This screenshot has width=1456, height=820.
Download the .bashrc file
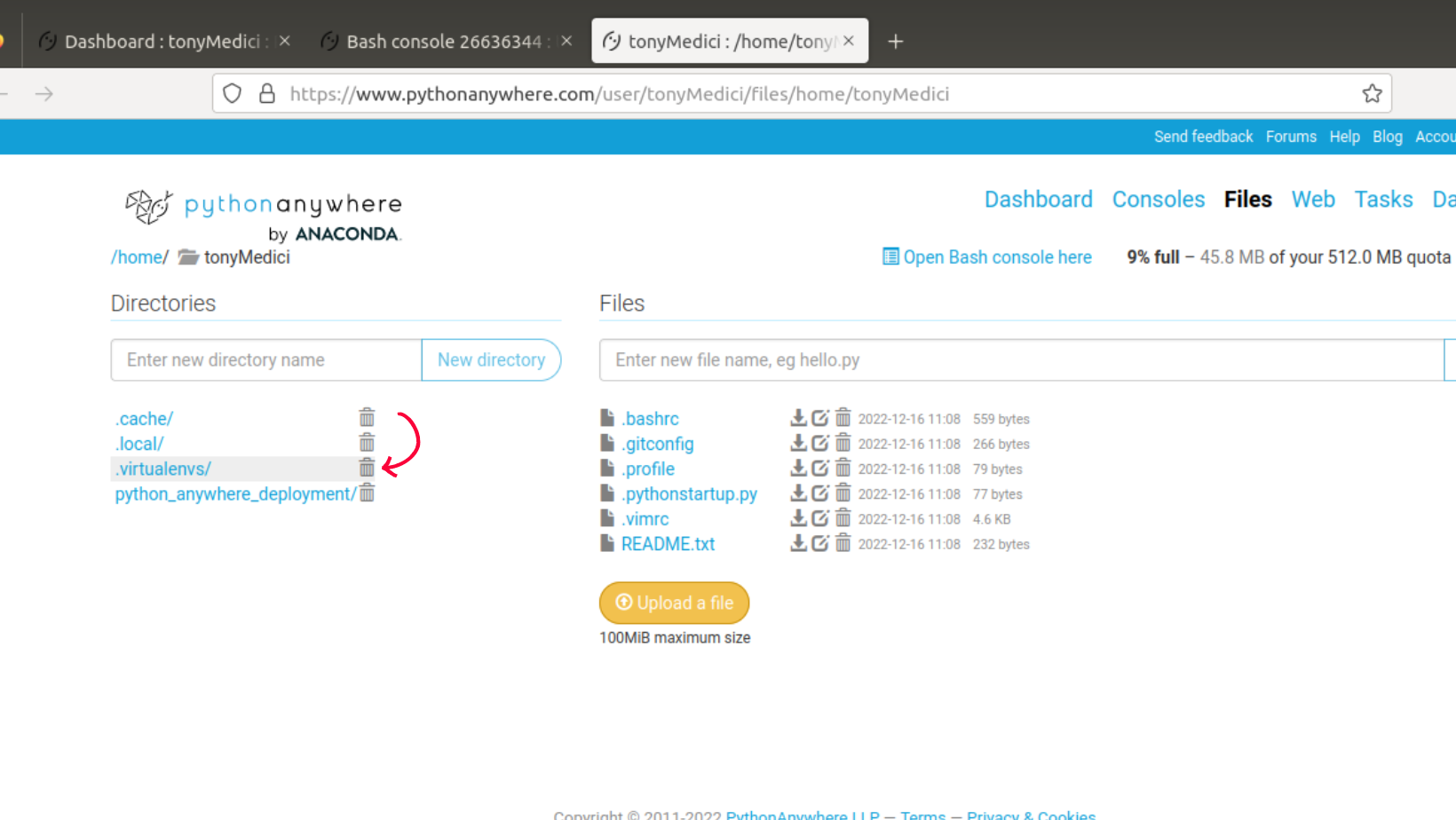tap(798, 417)
